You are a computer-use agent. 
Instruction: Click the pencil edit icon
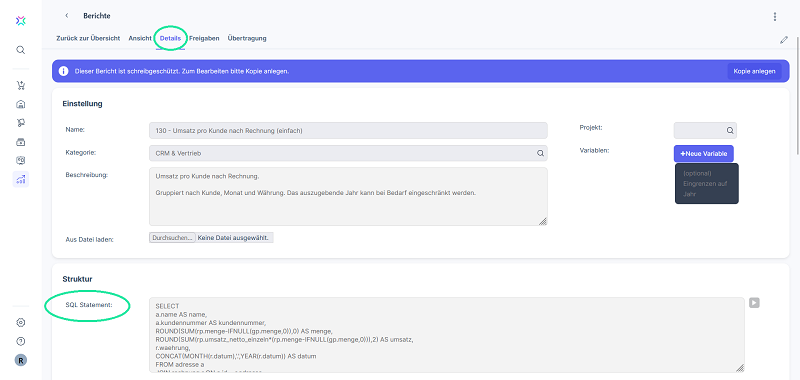coord(784,40)
